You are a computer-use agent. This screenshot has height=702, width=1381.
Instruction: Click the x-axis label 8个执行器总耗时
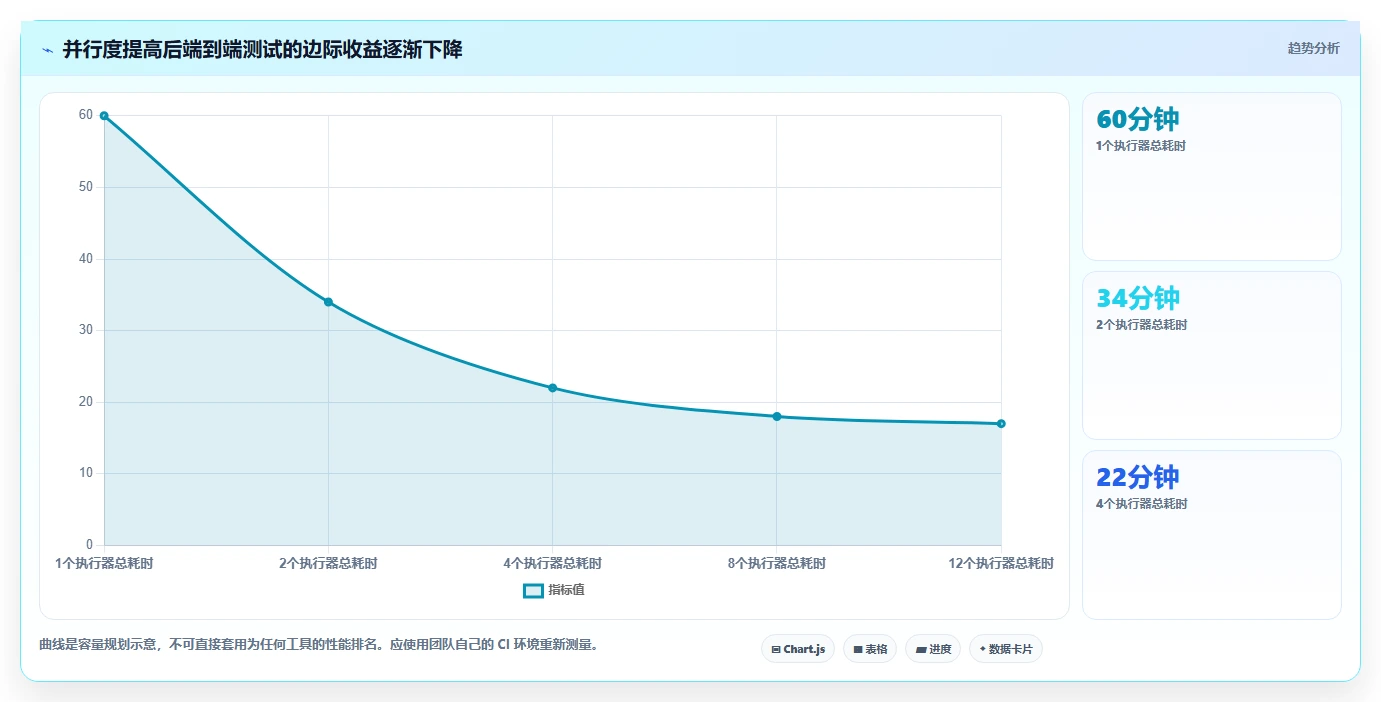(777, 564)
